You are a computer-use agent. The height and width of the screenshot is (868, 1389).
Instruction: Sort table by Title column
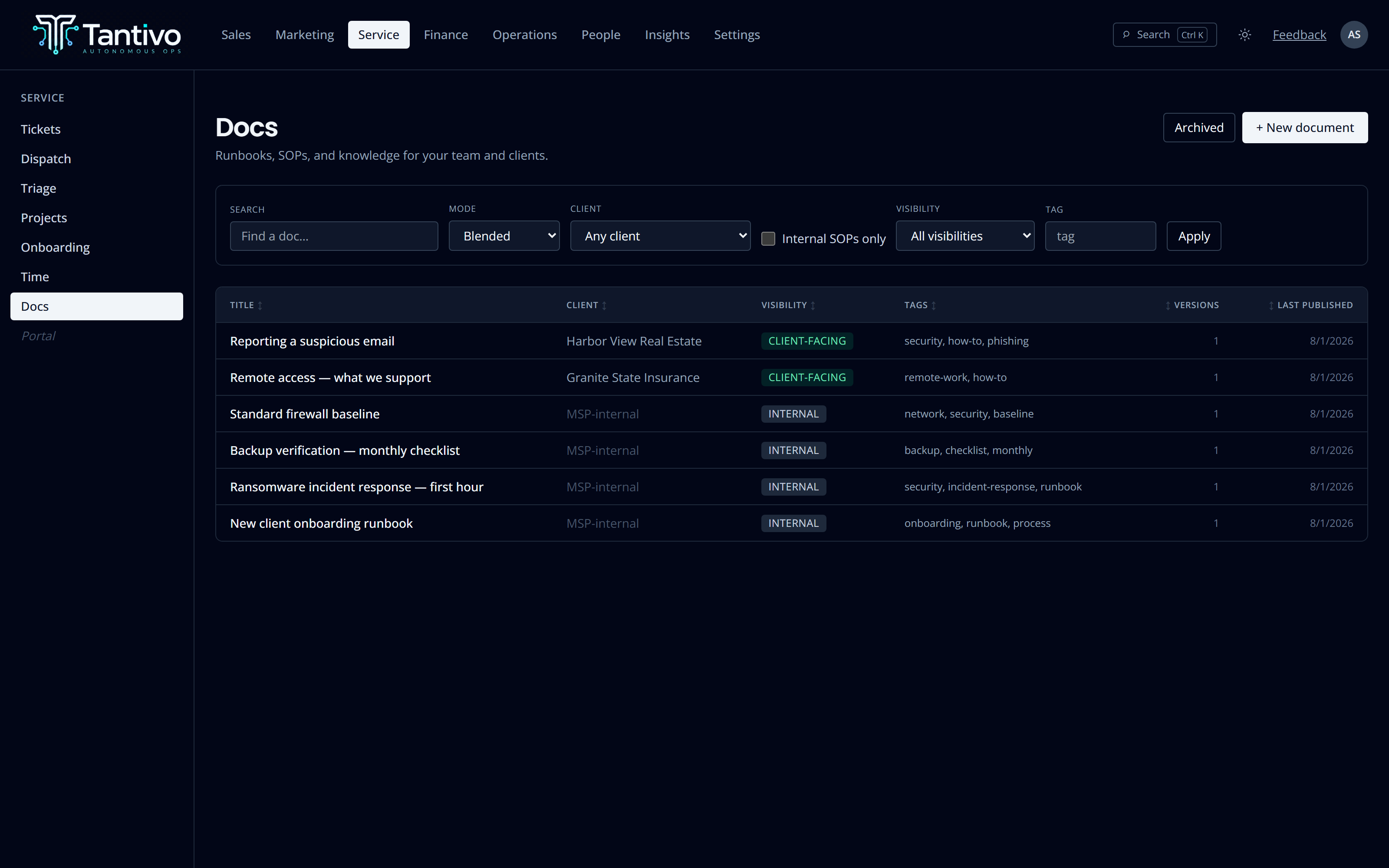pos(246,305)
